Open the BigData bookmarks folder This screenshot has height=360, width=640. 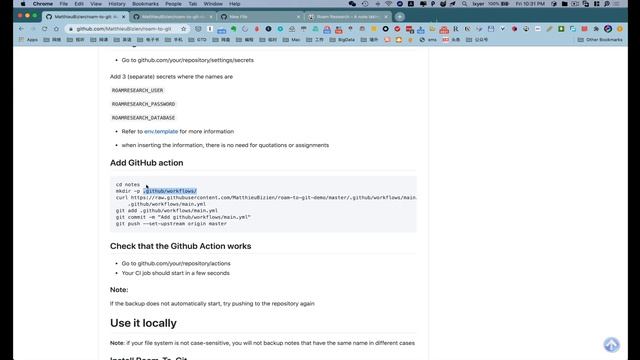(x=342, y=40)
